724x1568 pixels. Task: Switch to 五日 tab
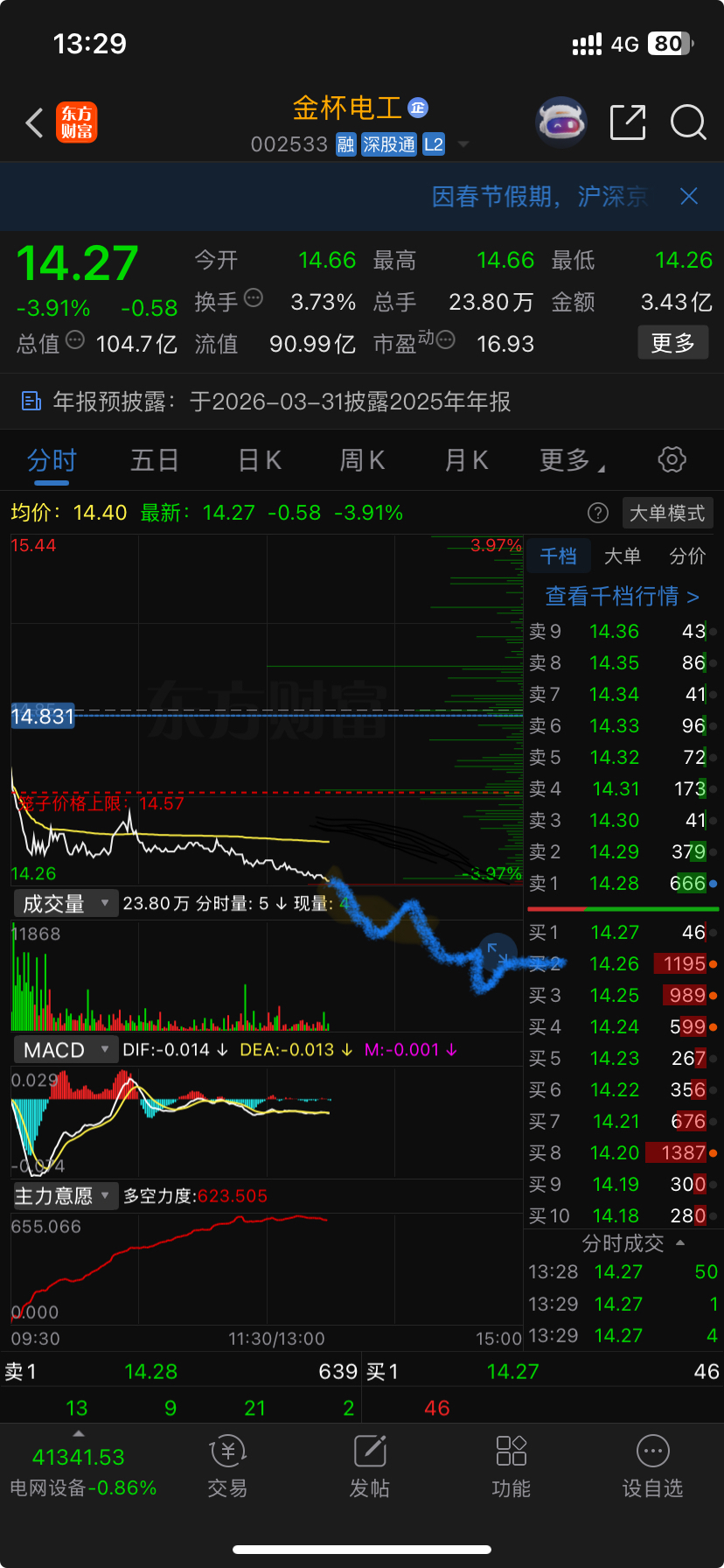tap(155, 460)
